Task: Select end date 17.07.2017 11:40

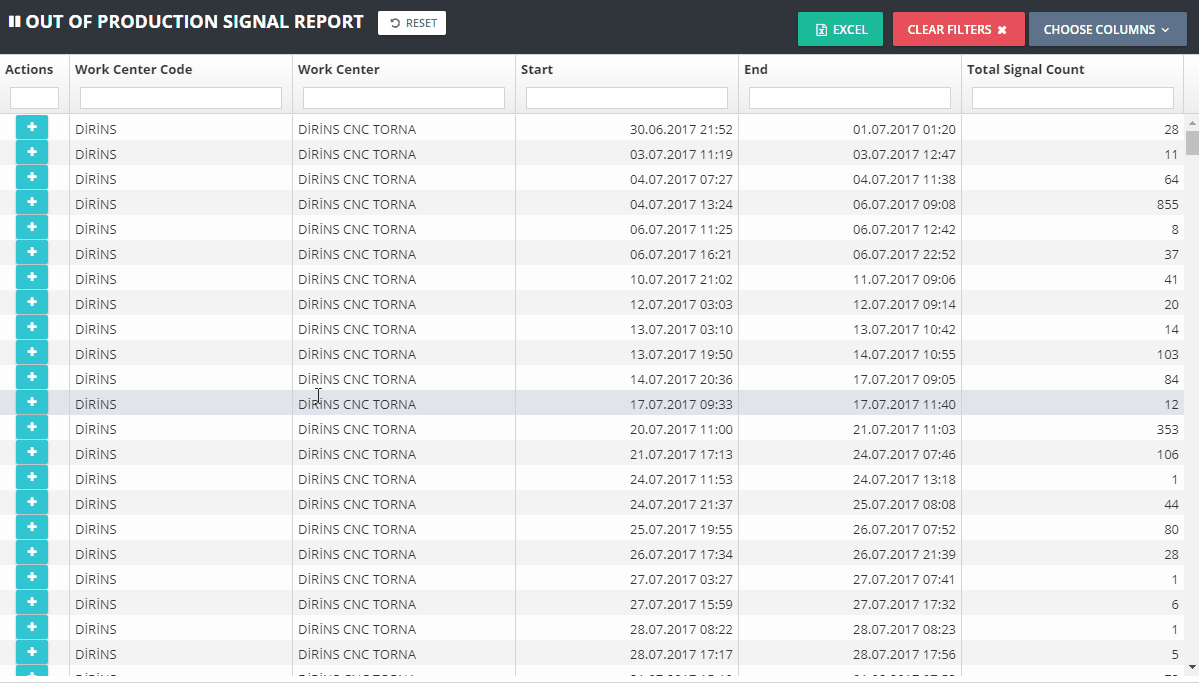Action: pyautogui.click(x=904, y=404)
